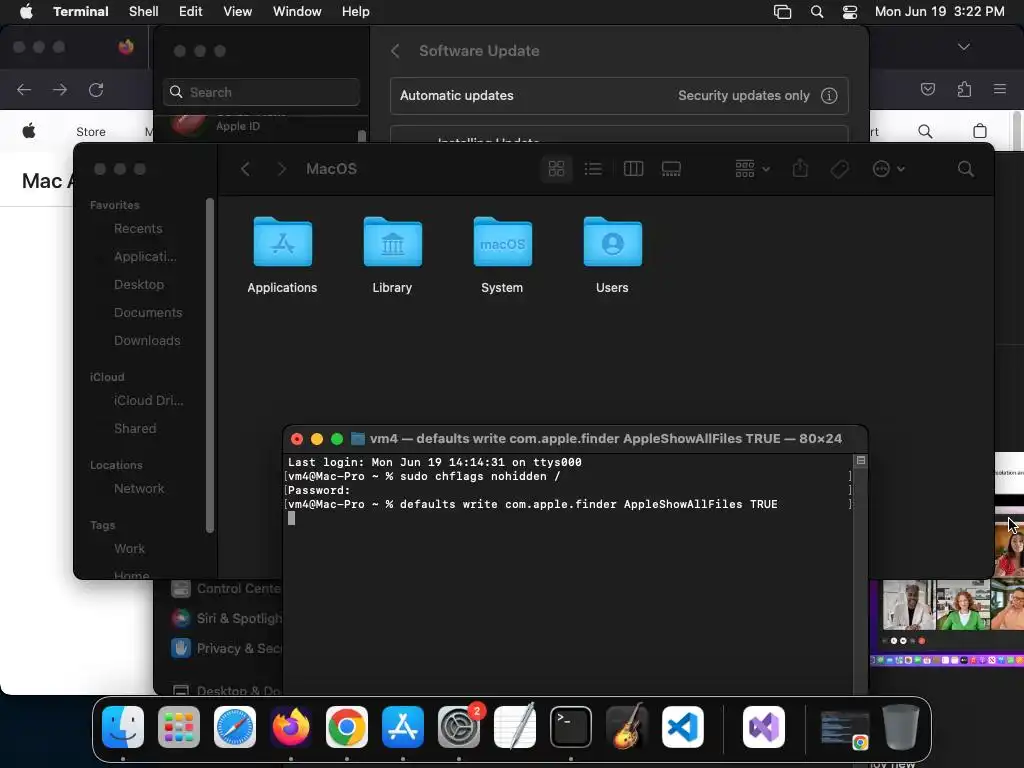Open Control Center in menu bar
The image size is (1024, 768).
coord(850,12)
